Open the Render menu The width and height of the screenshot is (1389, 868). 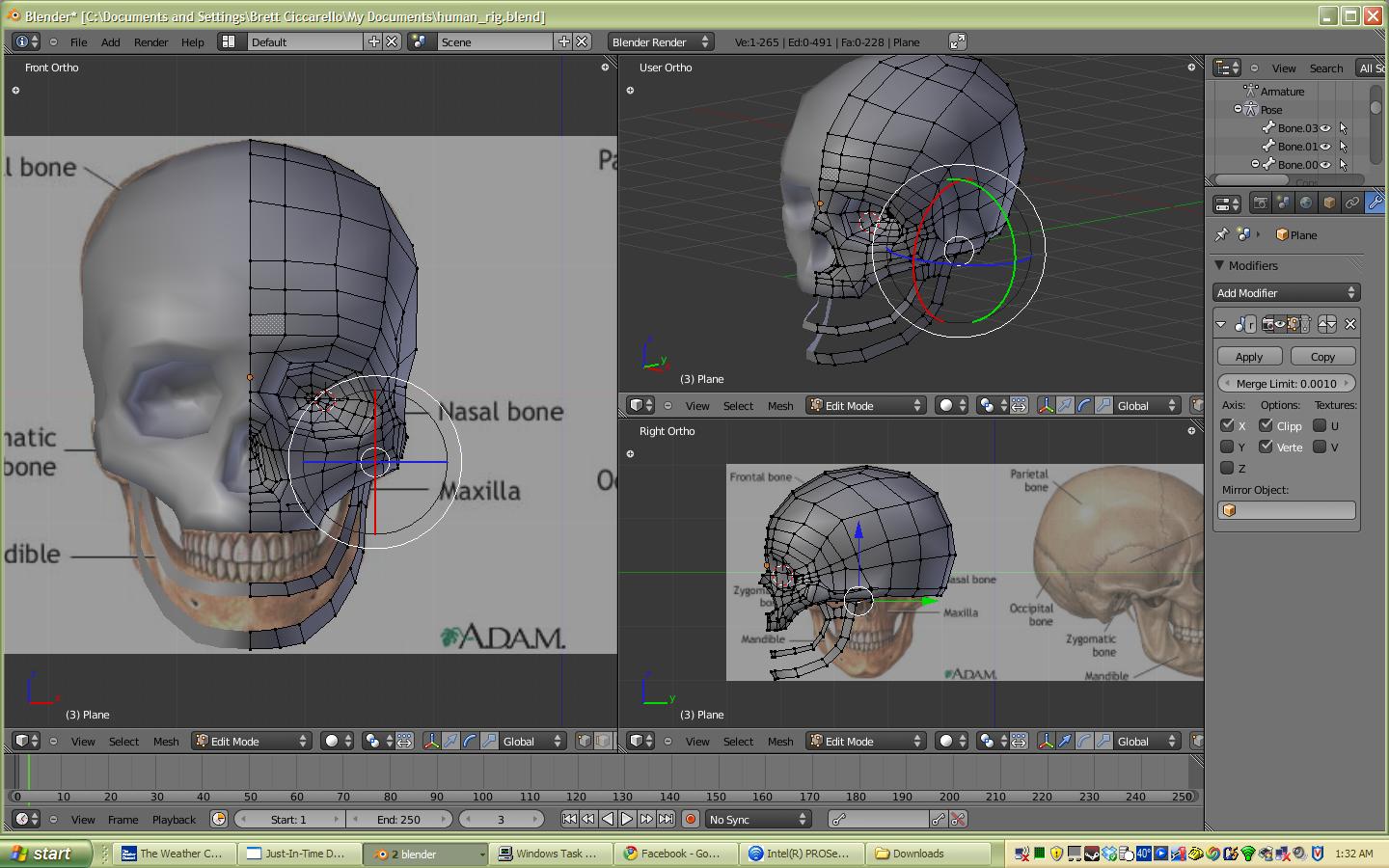point(150,41)
